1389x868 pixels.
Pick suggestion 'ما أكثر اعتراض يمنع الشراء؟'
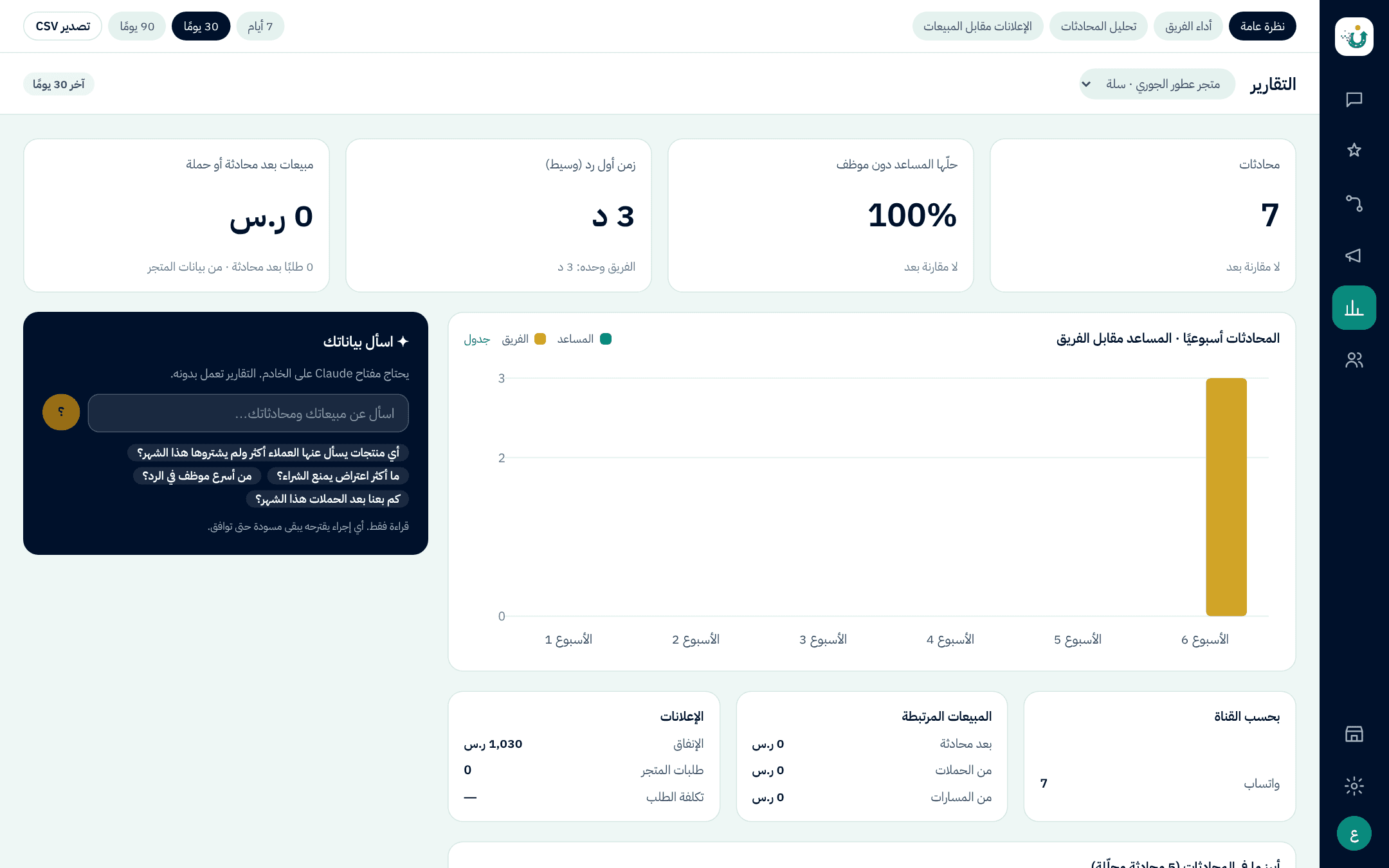pos(338,476)
